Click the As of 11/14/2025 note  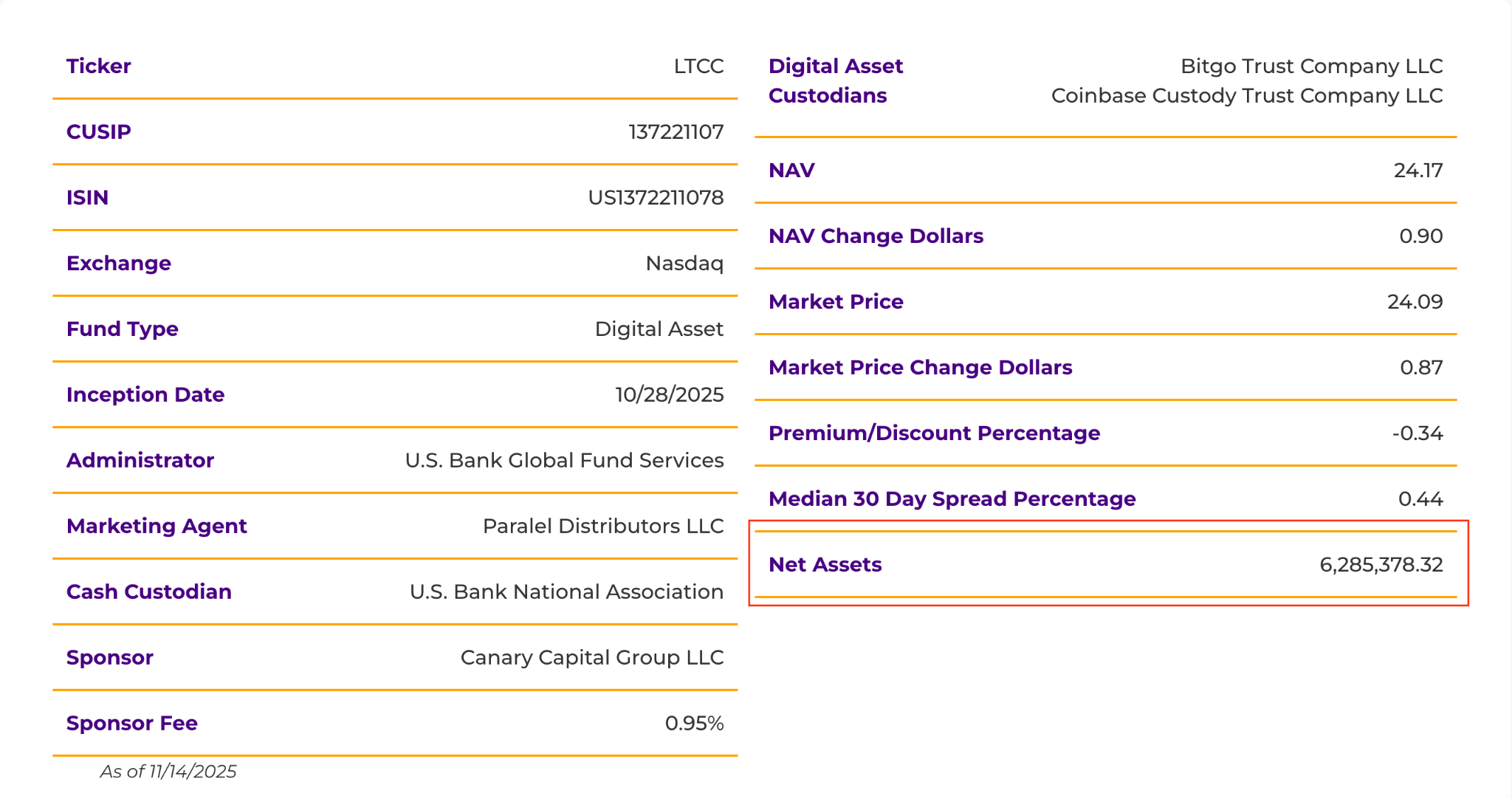click(168, 772)
